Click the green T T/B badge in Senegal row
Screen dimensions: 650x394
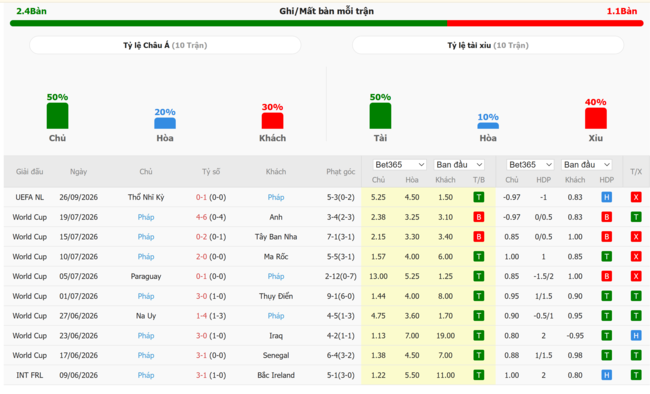(x=478, y=355)
